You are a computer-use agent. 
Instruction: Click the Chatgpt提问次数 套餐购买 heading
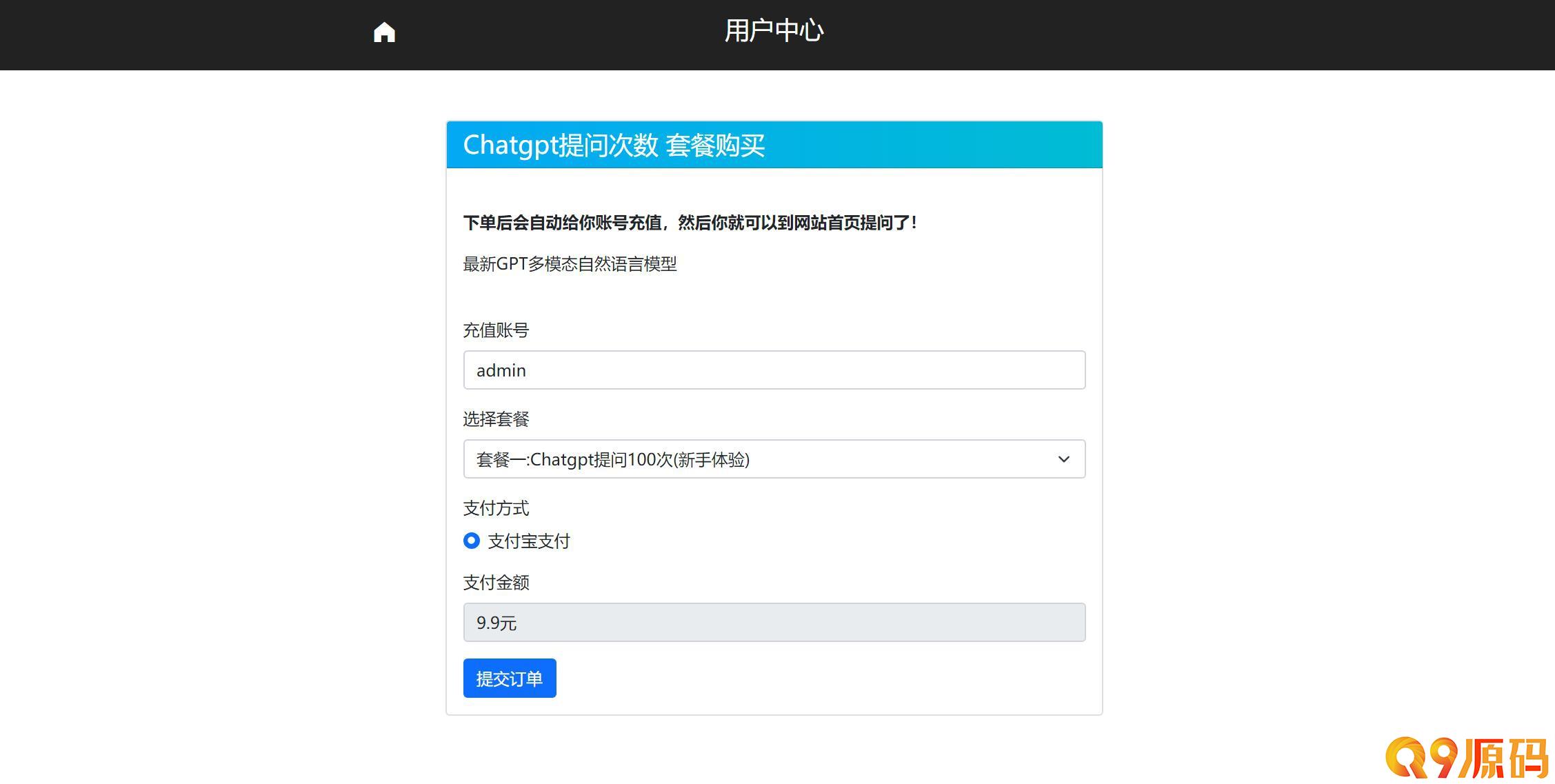point(614,145)
